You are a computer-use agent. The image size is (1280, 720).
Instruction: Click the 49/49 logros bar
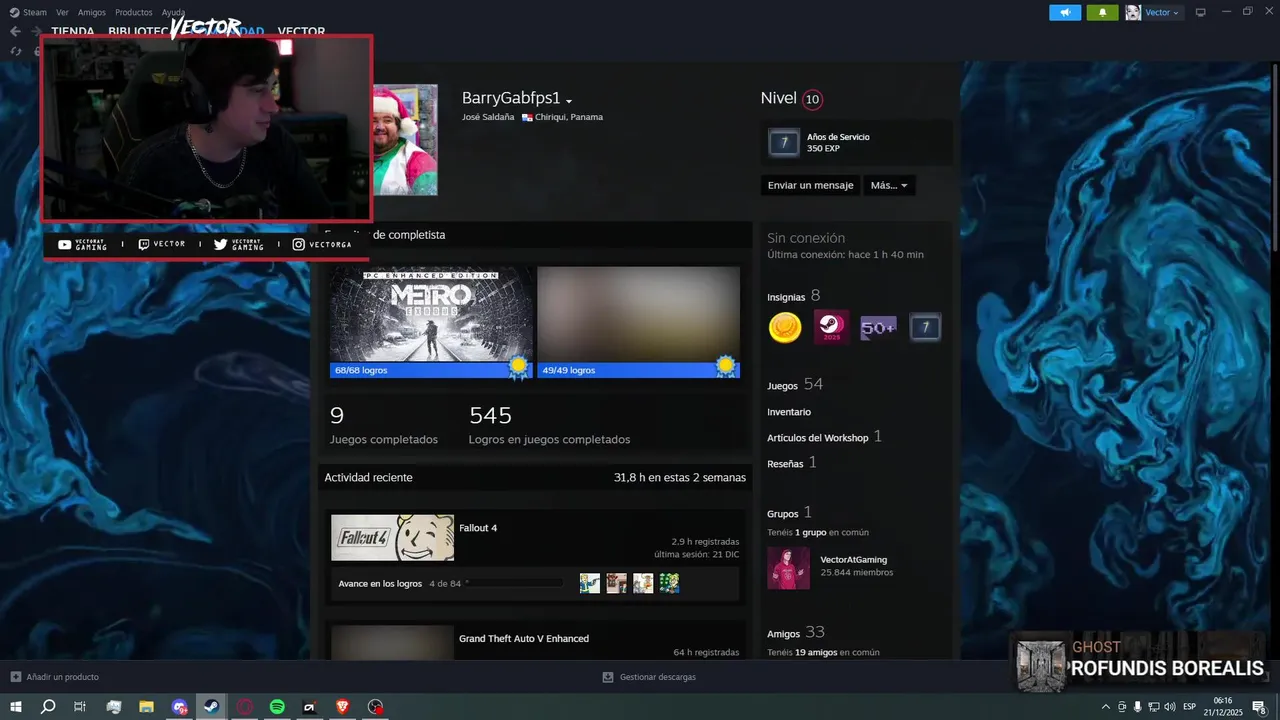tap(638, 370)
